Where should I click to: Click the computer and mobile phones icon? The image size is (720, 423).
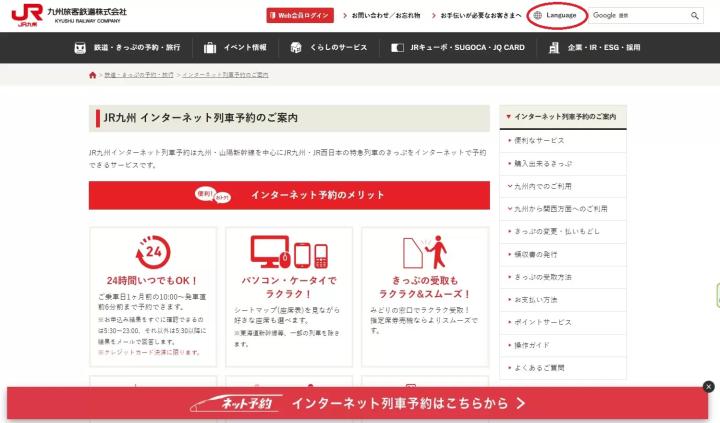point(290,254)
